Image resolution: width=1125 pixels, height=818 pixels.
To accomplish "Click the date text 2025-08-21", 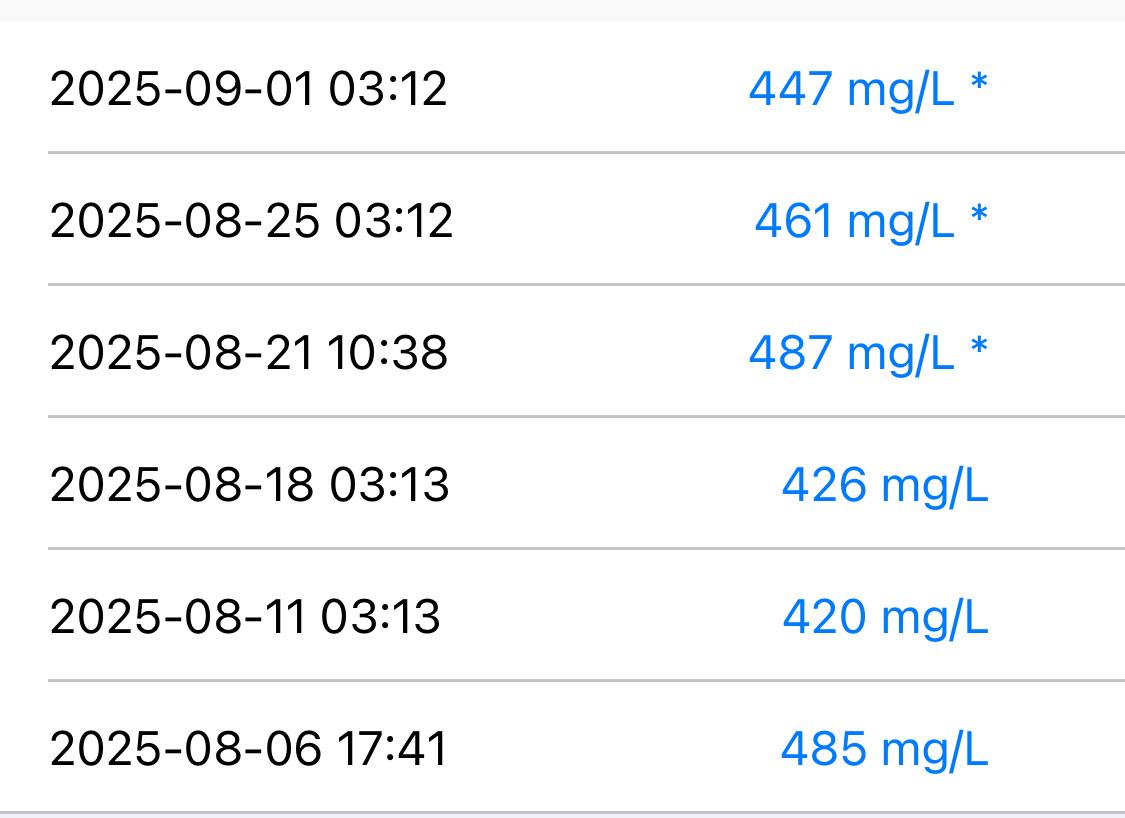I will click(182, 352).
